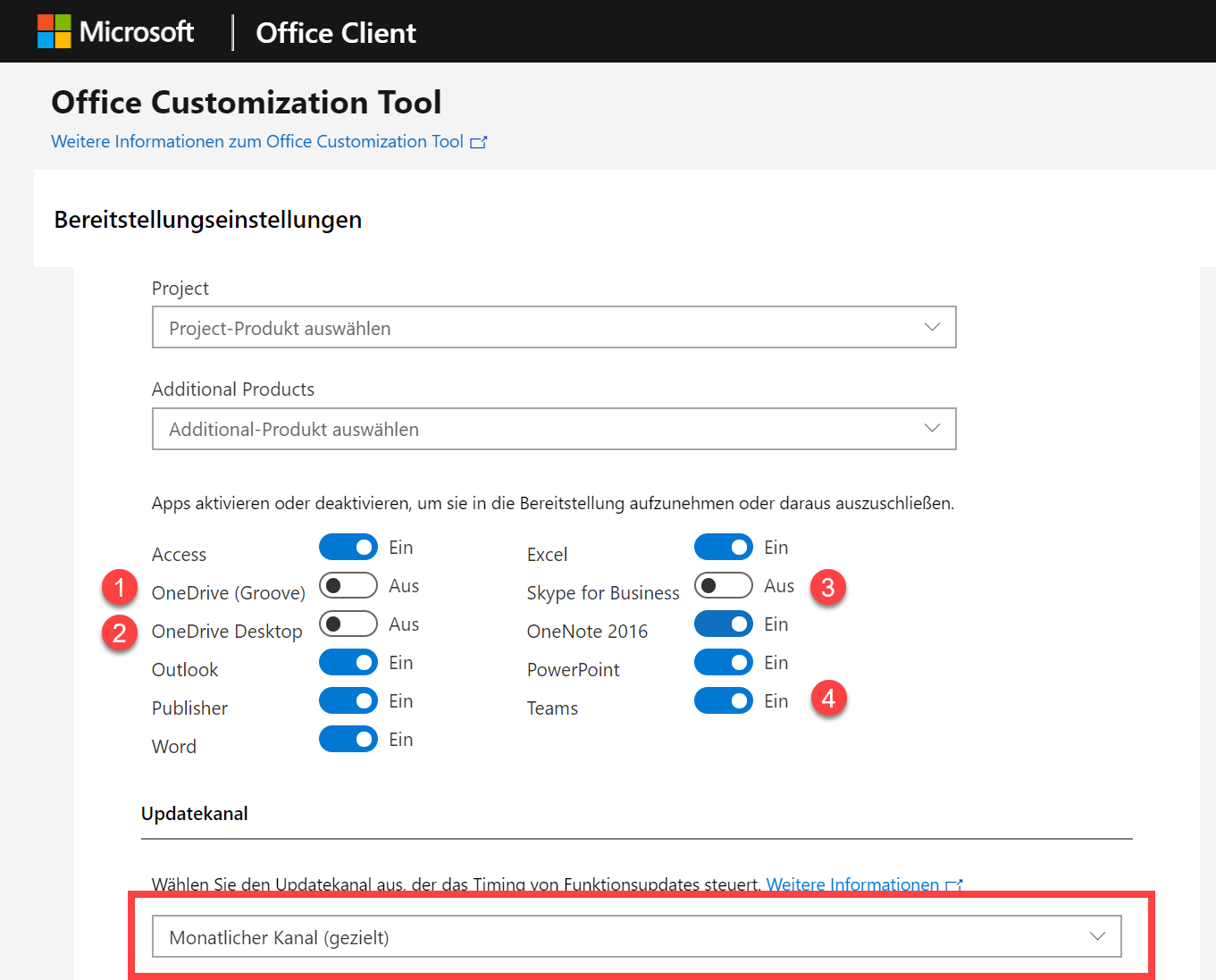Click the Aus status next to OneDrive Desktop
The image size is (1216, 980).
[x=404, y=624]
